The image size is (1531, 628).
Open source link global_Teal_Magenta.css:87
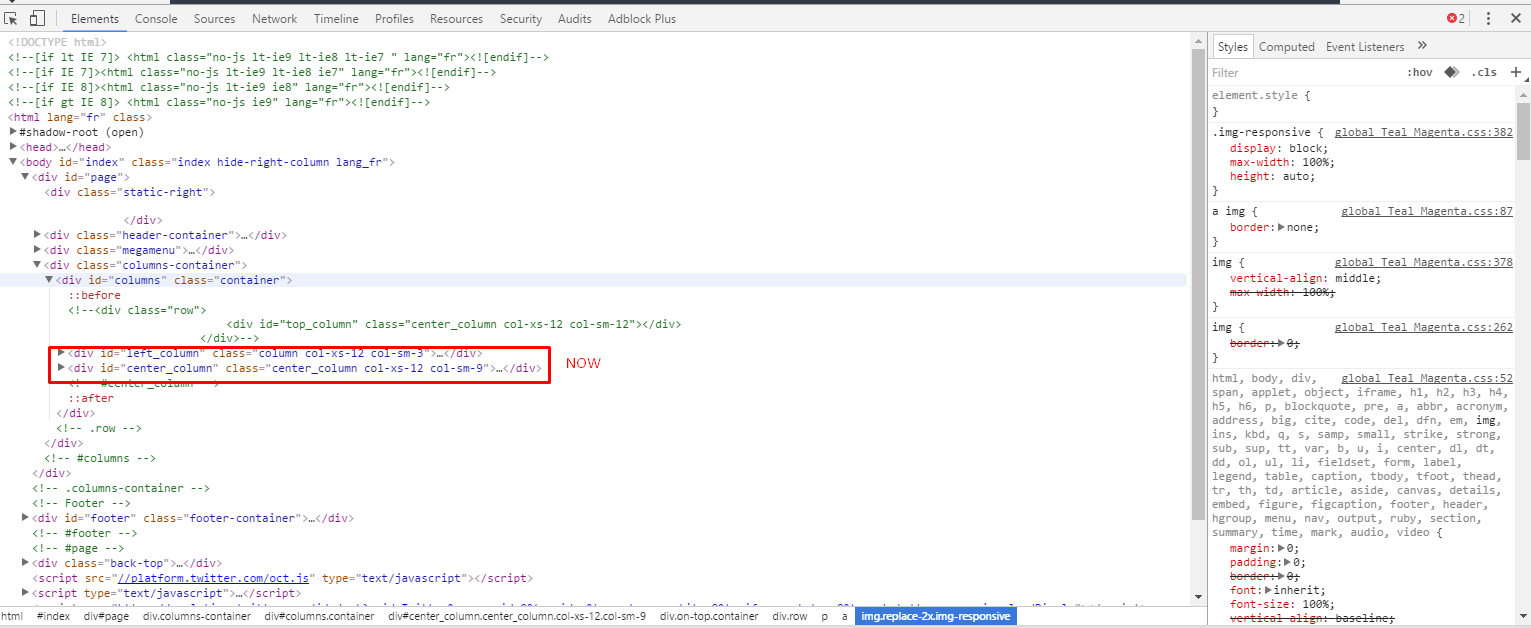[1427, 212]
